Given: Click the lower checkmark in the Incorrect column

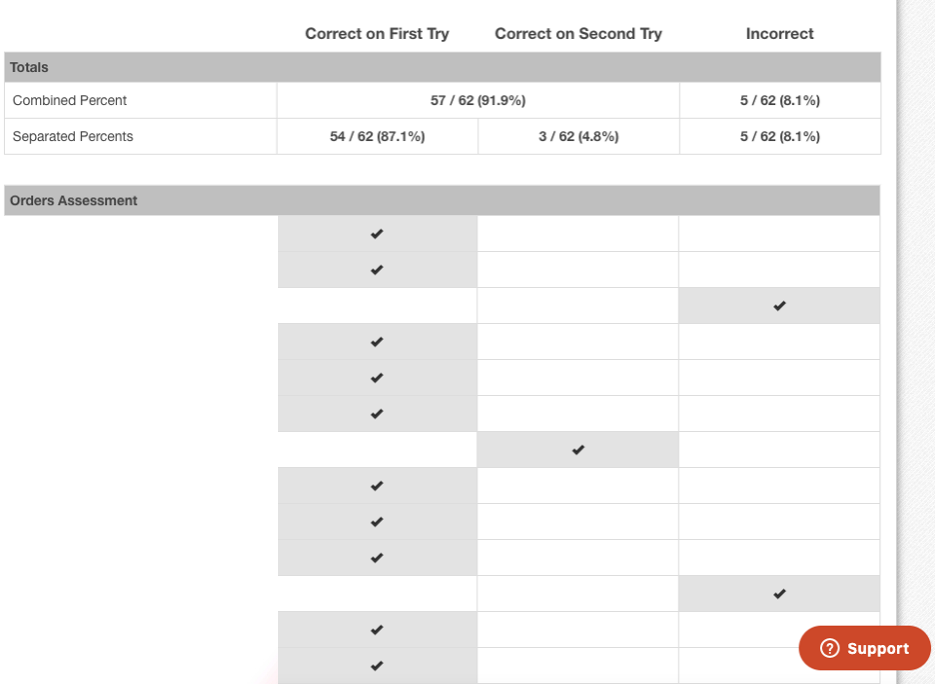Looking at the screenshot, I should click(780, 594).
